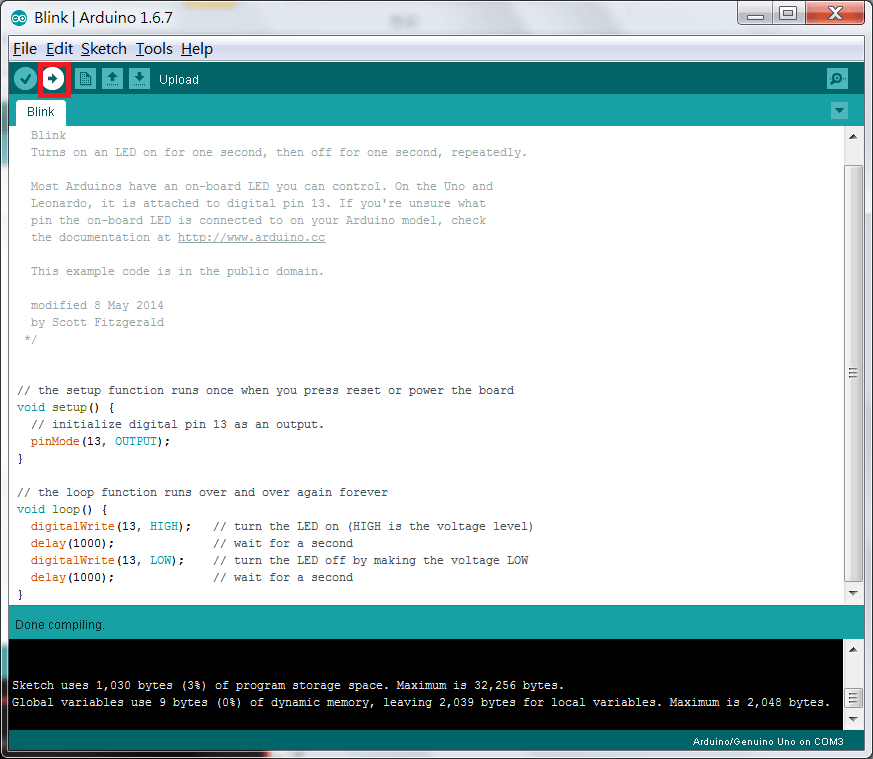873x759 pixels.
Task: Click '// the loop function runs over' comment
Action: pyautogui.click(x=202, y=493)
